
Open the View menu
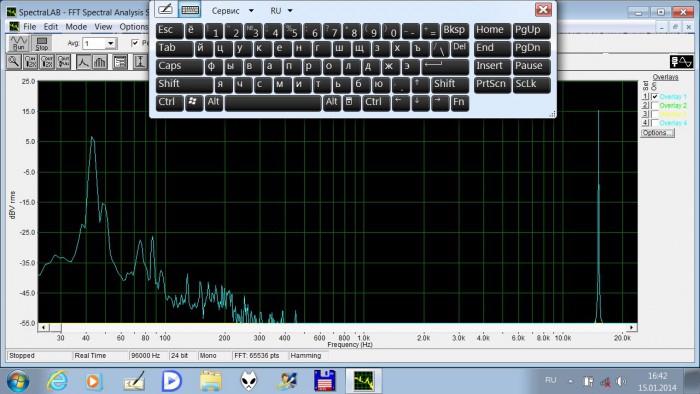click(103, 27)
